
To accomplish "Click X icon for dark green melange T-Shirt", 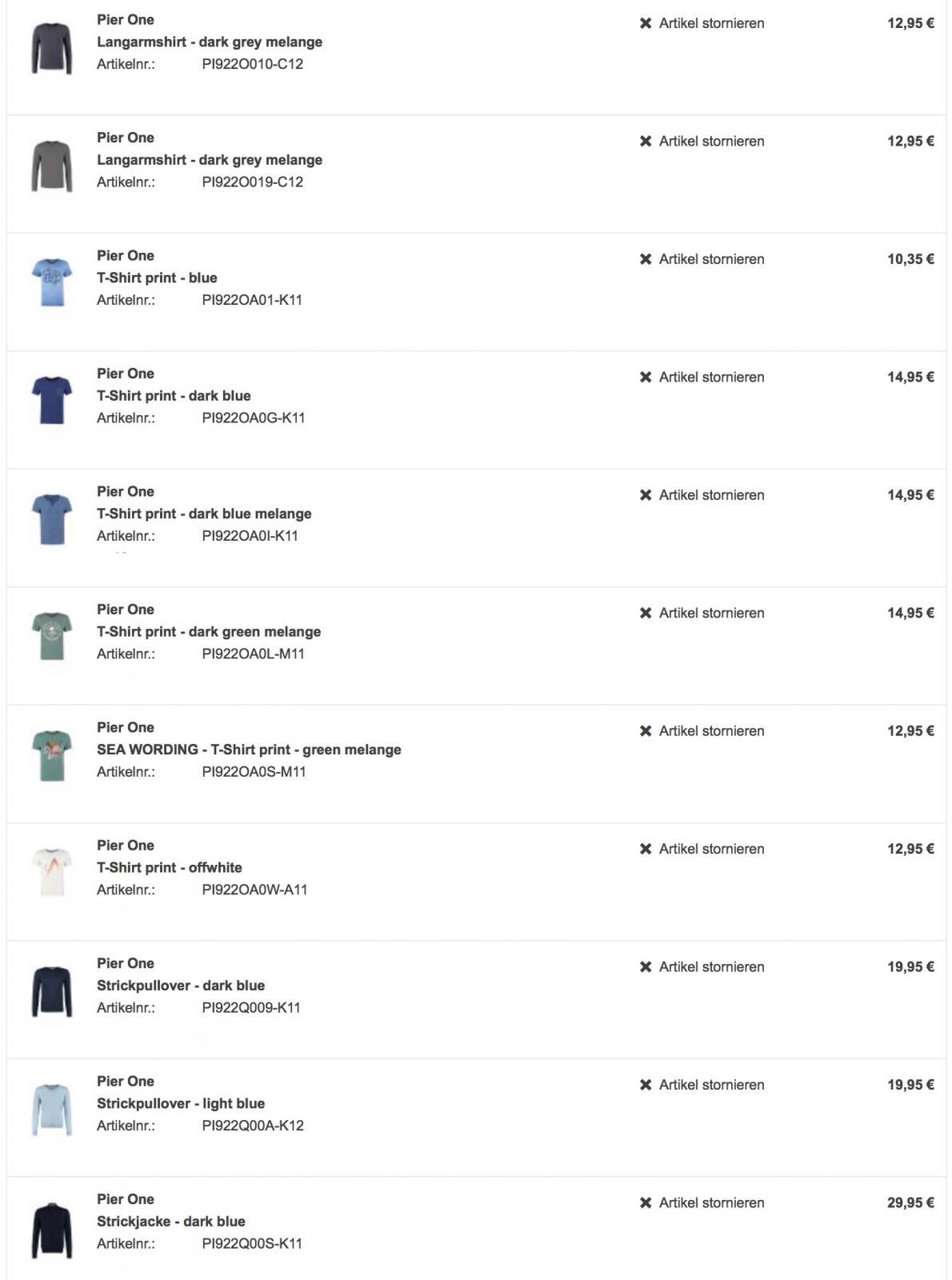I will pos(646,613).
